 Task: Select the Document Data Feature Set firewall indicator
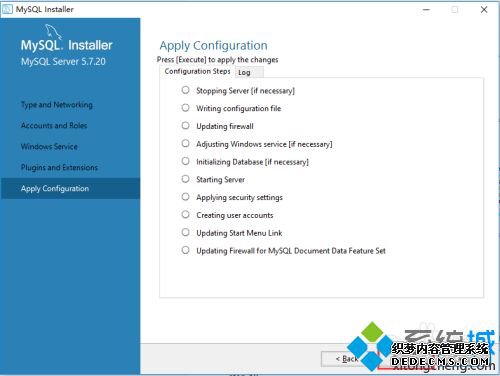pos(185,250)
